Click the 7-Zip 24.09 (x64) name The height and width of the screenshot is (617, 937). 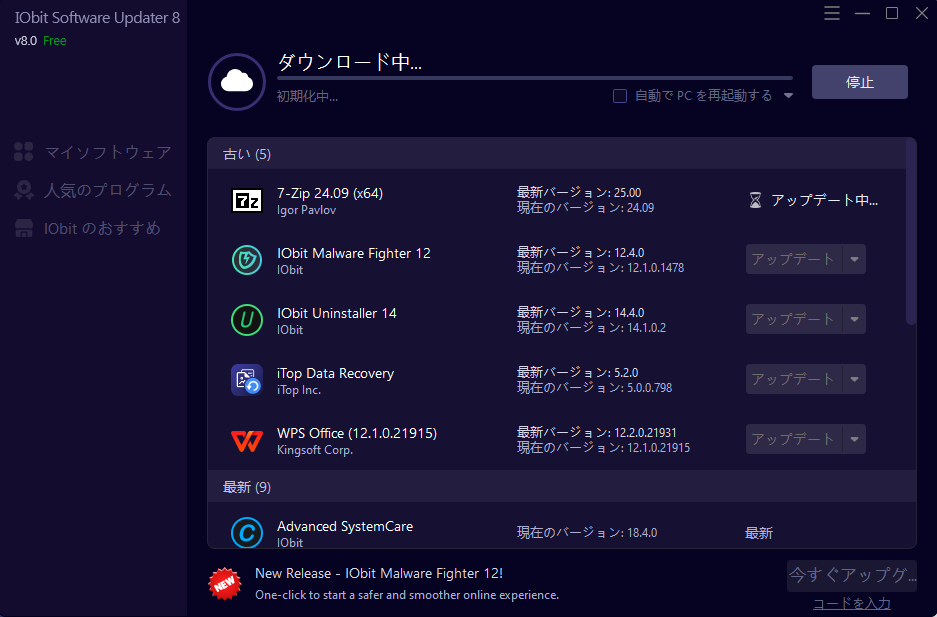(x=330, y=193)
